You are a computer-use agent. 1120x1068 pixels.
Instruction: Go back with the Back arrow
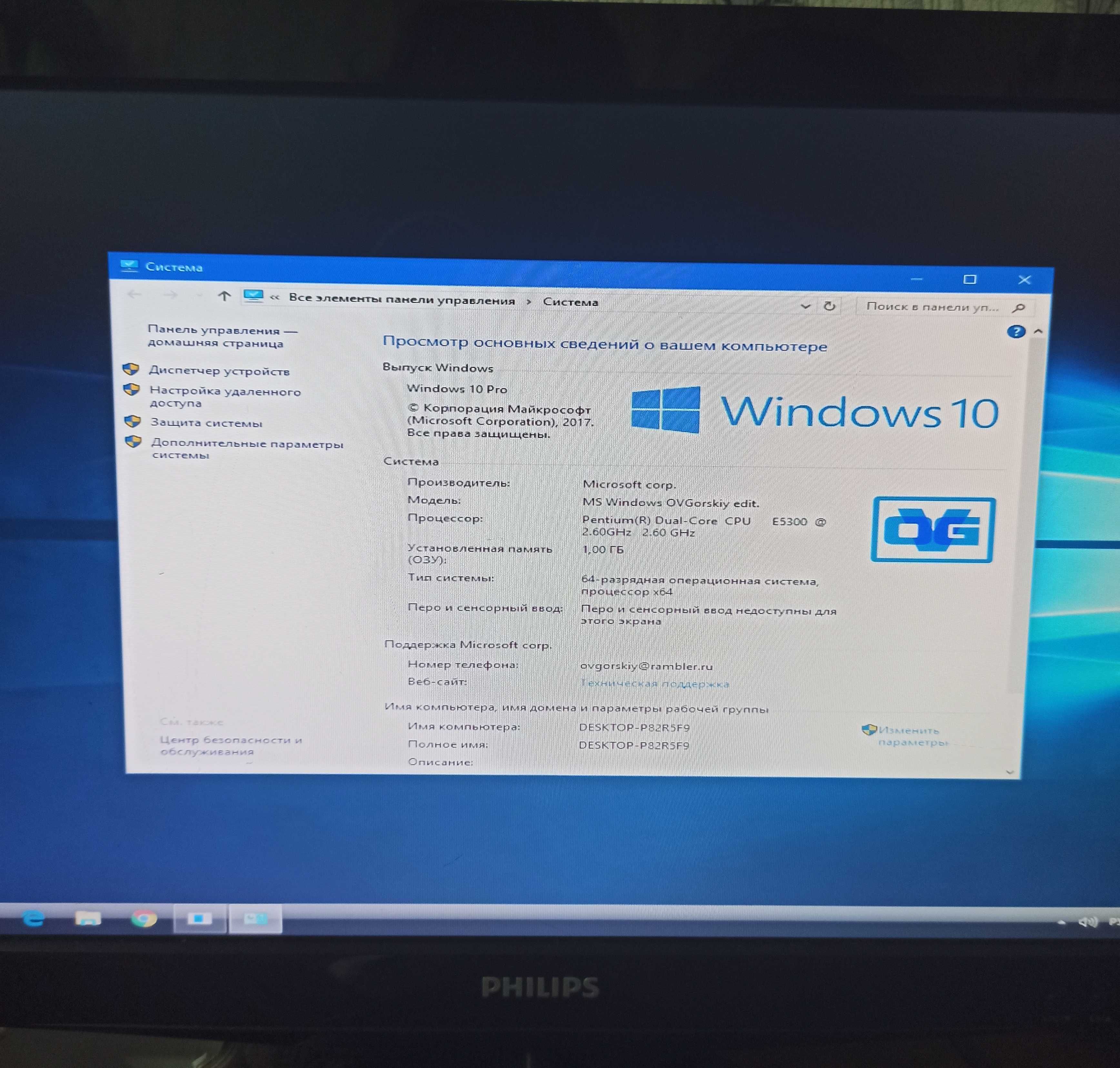(134, 294)
